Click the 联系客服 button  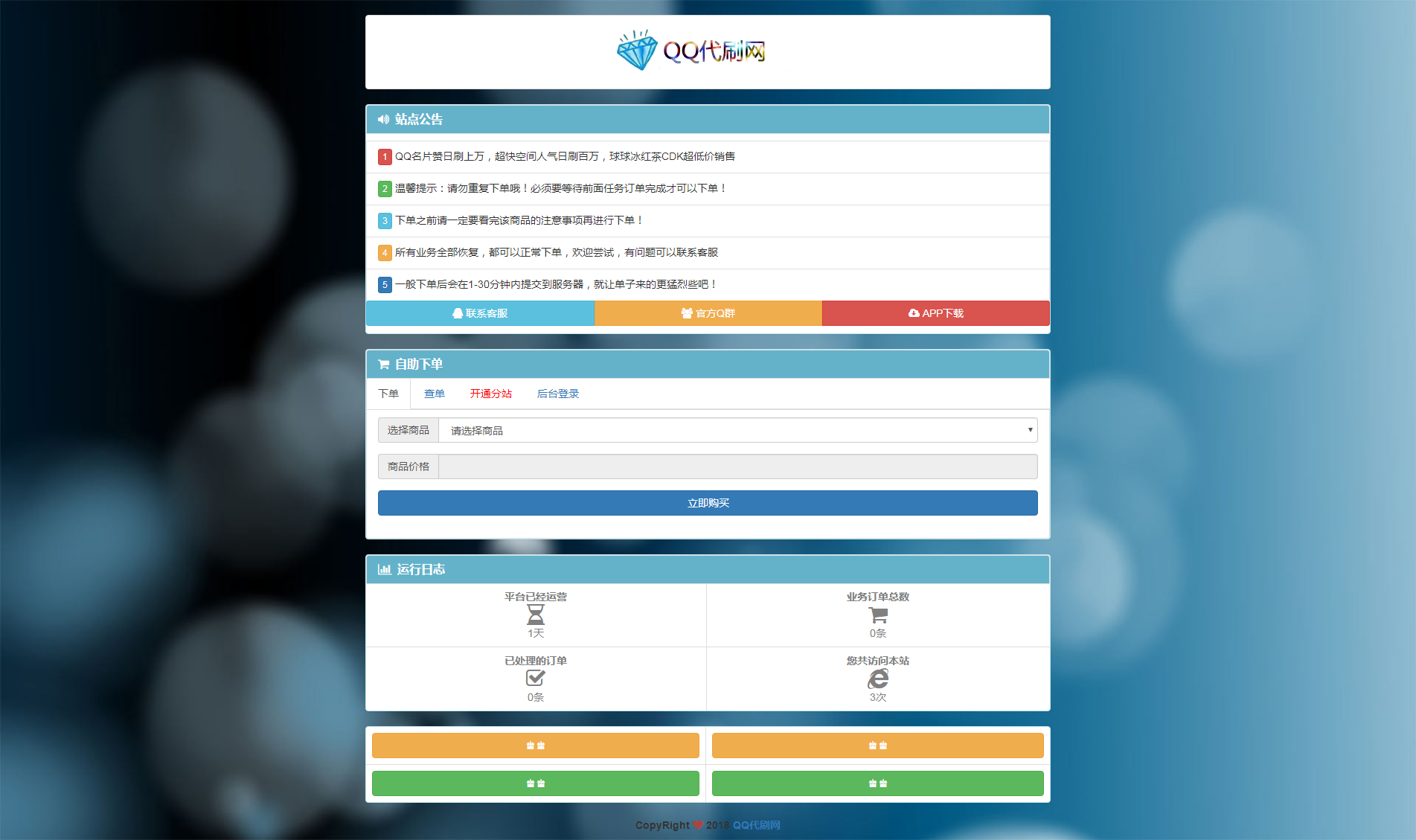pos(480,313)
